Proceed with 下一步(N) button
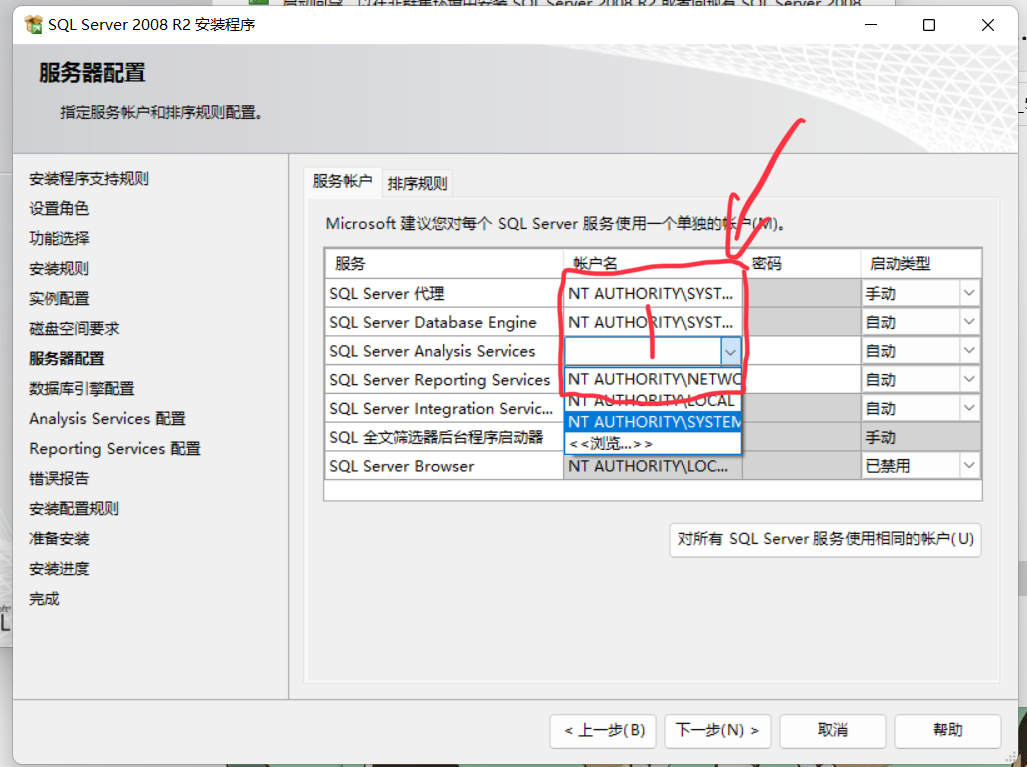 click(718, 730)
